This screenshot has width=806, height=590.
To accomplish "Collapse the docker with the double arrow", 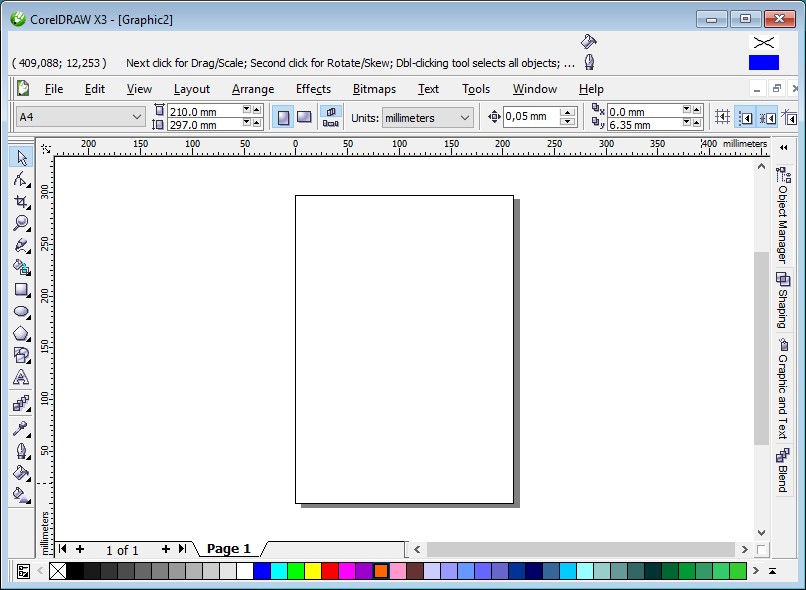I will [783, 148].
